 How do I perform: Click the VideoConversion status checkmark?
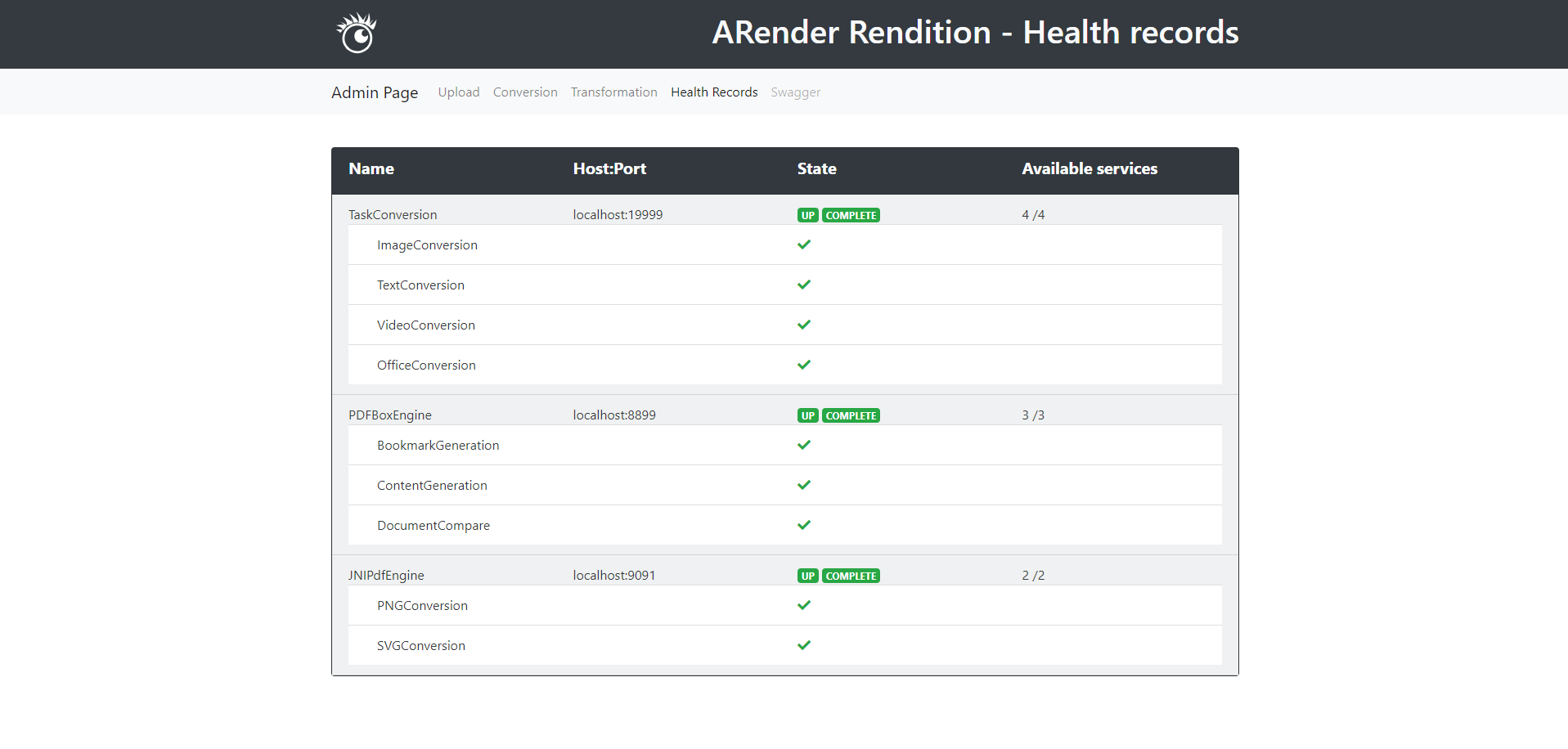click(x=804, y=324)
